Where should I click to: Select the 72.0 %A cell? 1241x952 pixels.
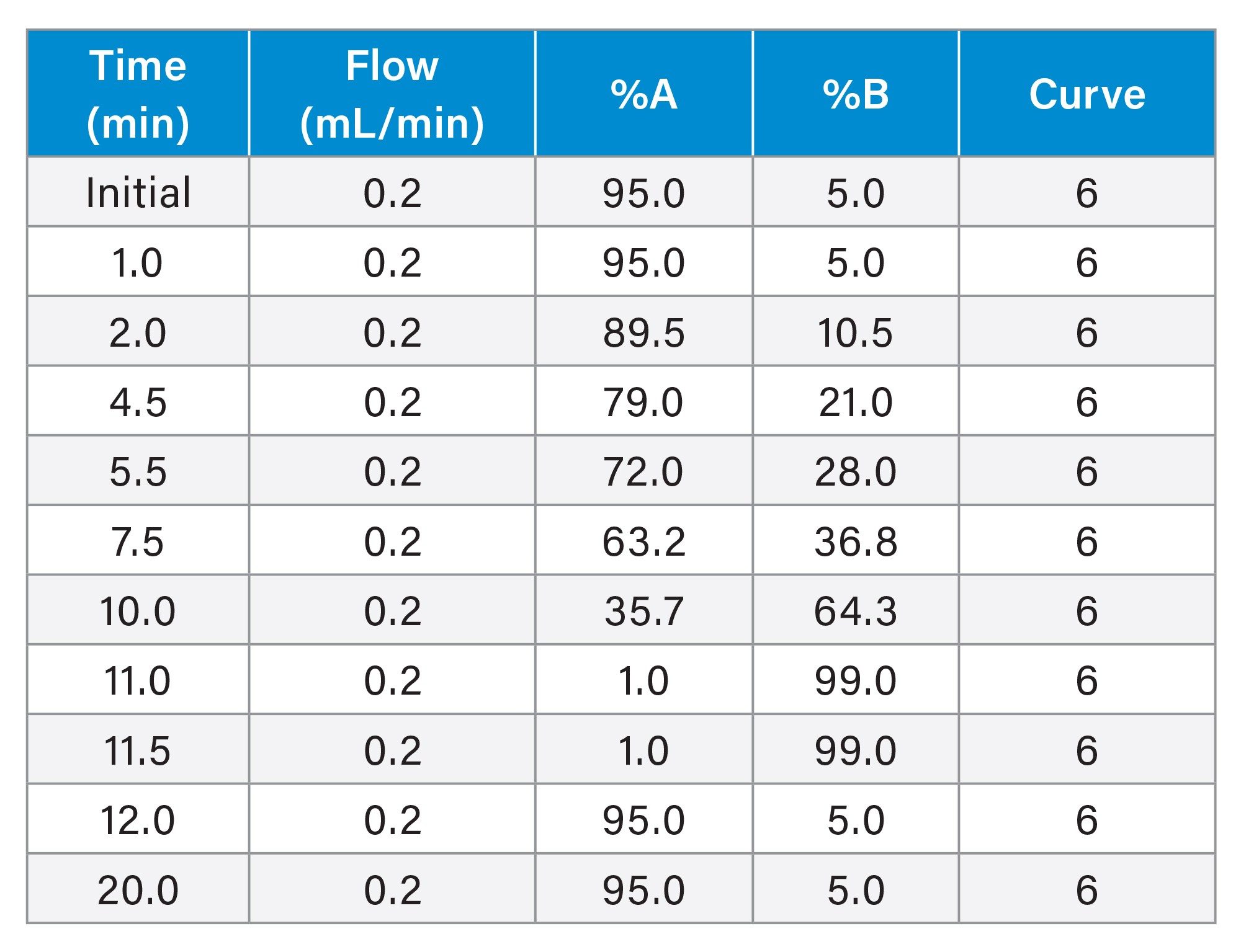644,471
